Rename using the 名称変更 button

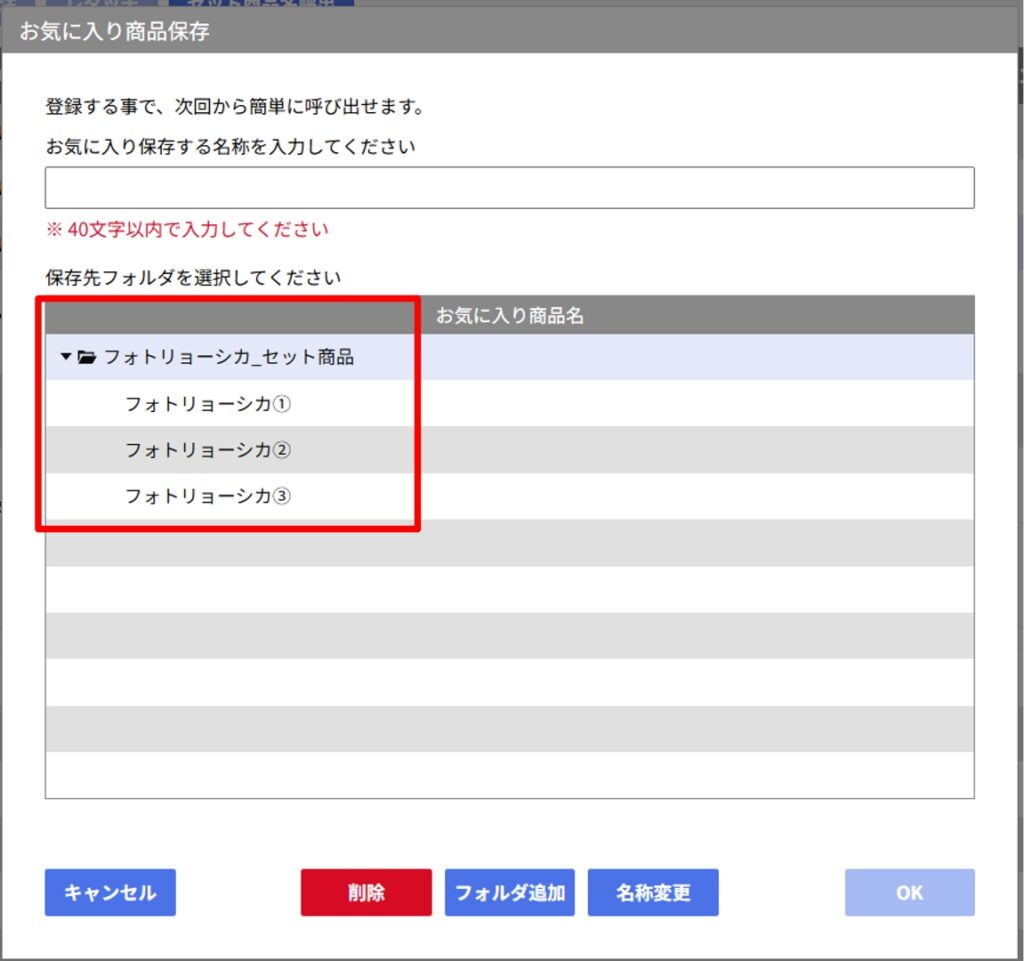coord(653,892)
